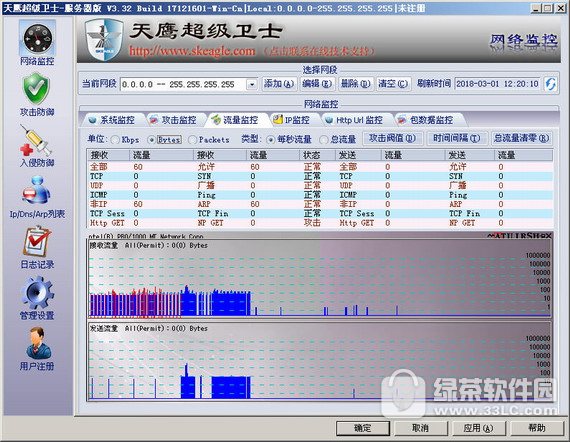
Task: Open the 日志记录 clipboard icon
Action: point(37,241)
